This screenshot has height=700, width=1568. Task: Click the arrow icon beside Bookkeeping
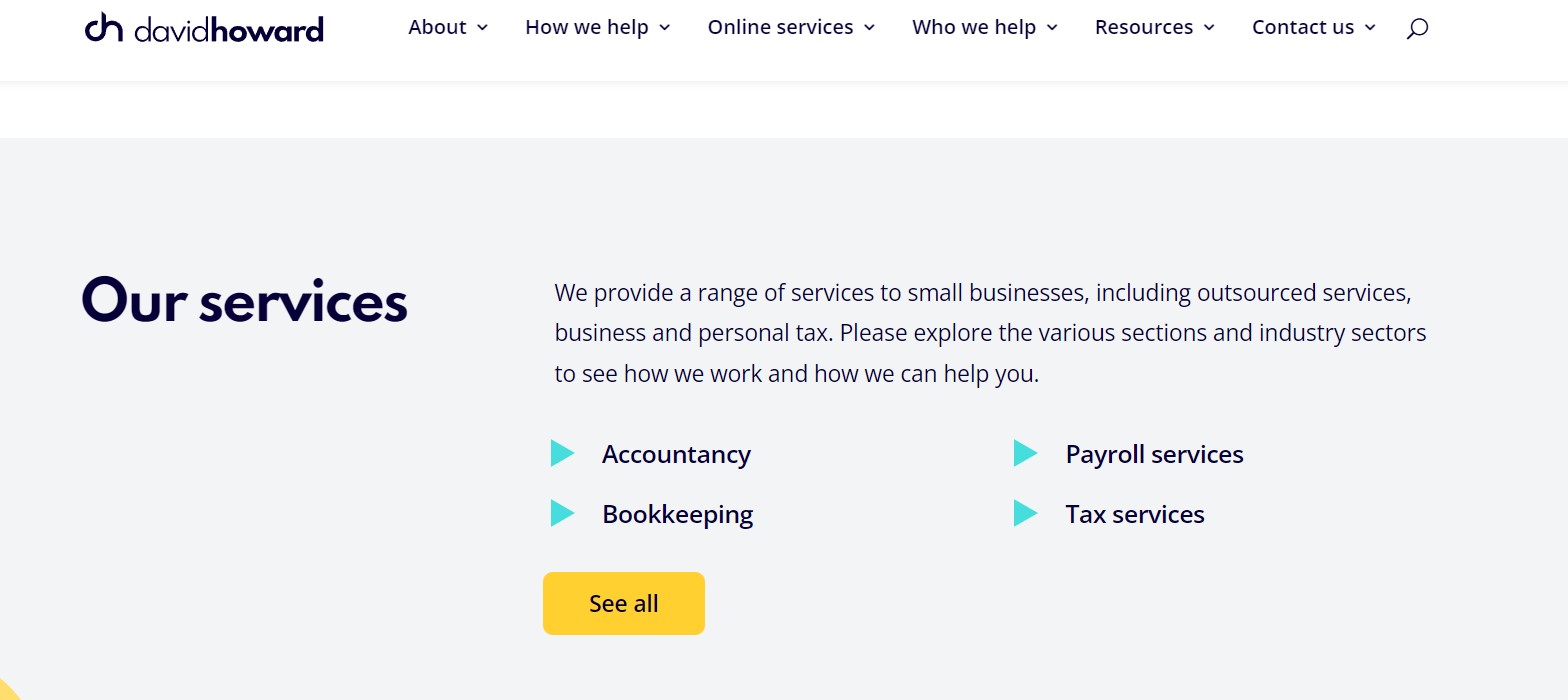tap(562, 514)
